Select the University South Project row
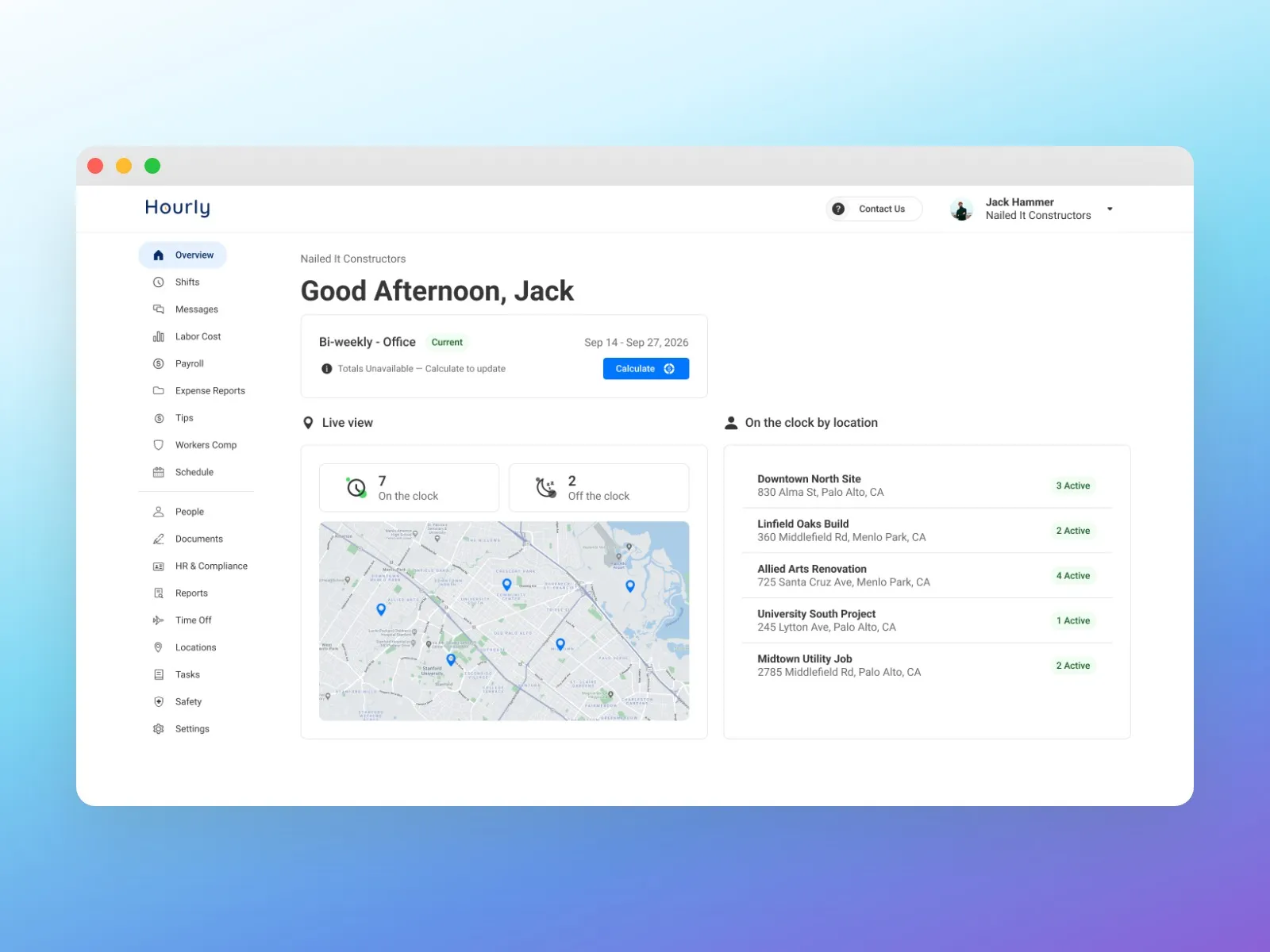Screen dimensions: 1270x952 pos(926,620)
